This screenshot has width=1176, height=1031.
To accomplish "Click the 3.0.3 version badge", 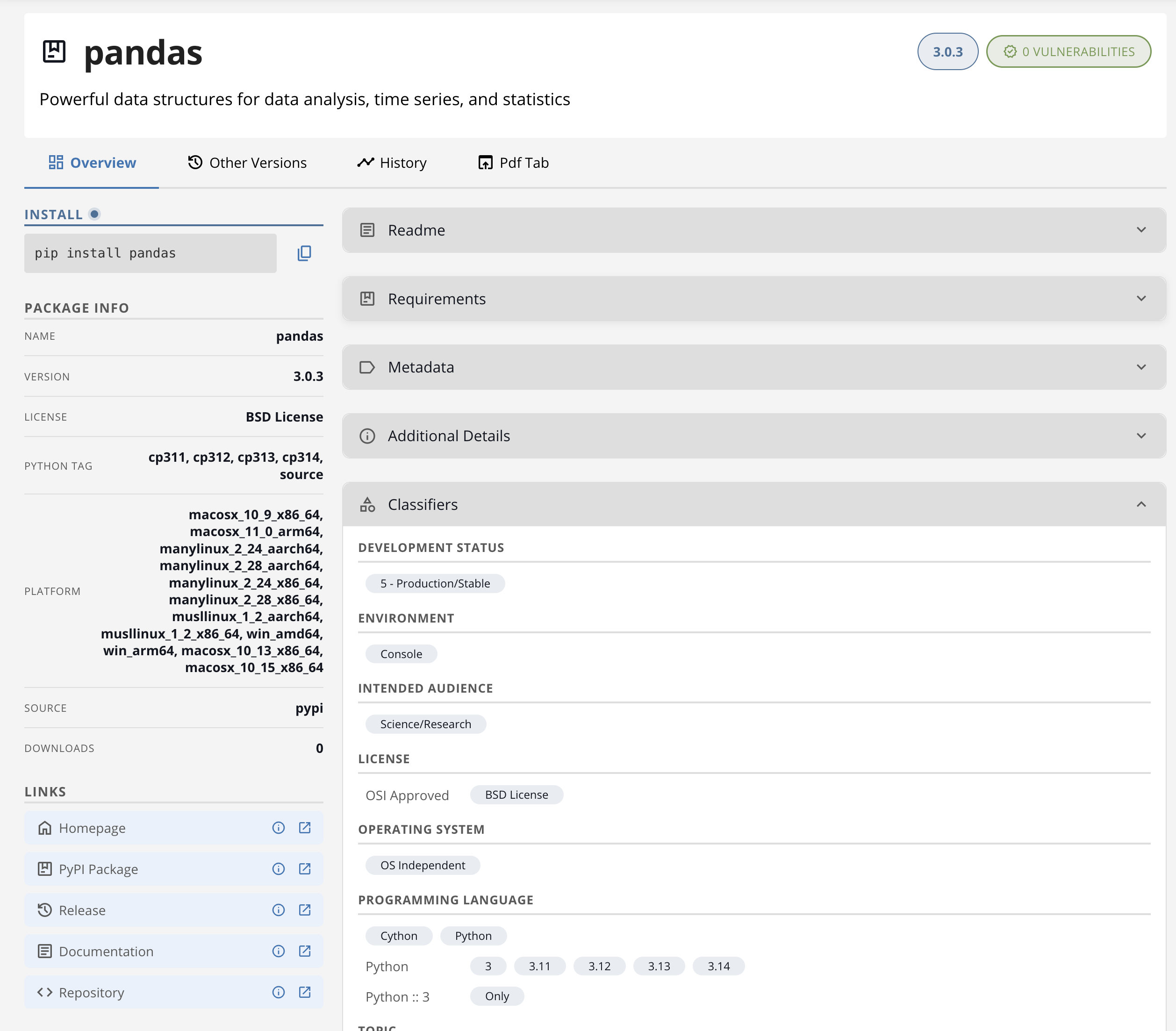I will click(947, 52).
